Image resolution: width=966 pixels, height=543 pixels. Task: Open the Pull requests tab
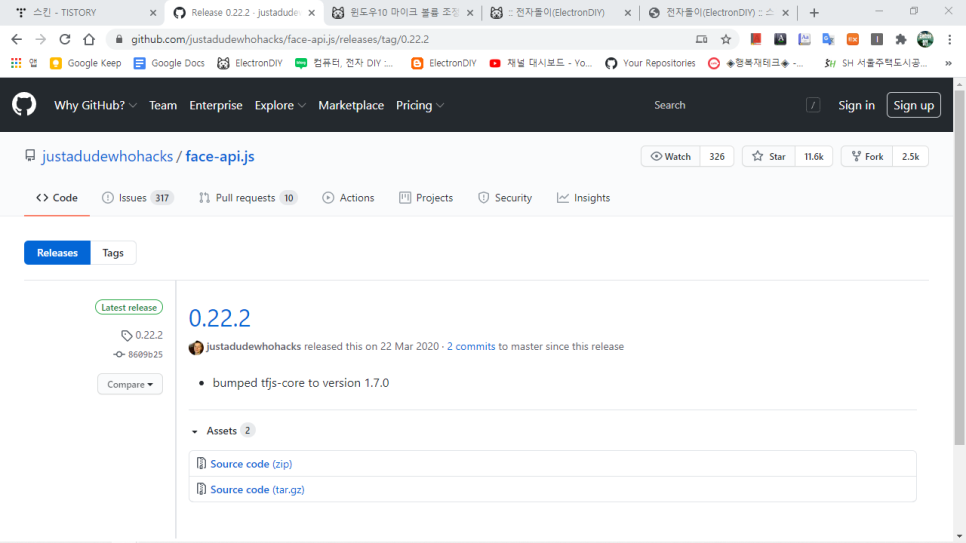click(248, 198)
